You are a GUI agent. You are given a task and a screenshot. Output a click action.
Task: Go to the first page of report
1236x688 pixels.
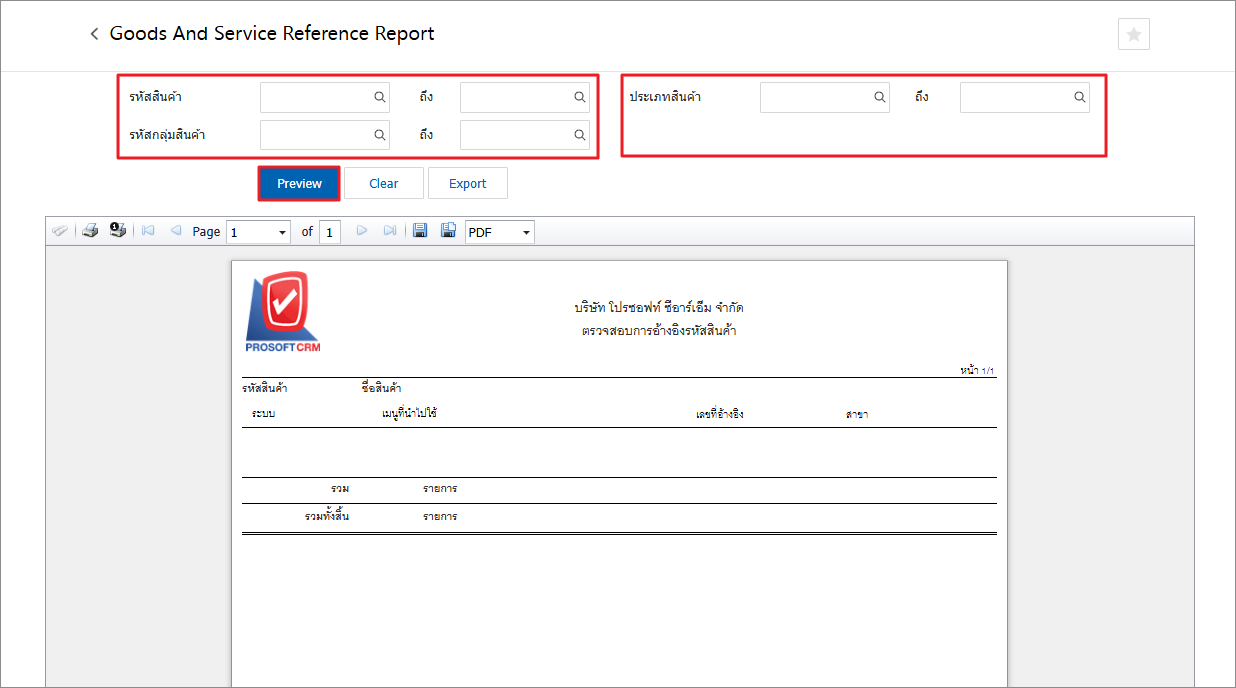click(x=148, y=231)
